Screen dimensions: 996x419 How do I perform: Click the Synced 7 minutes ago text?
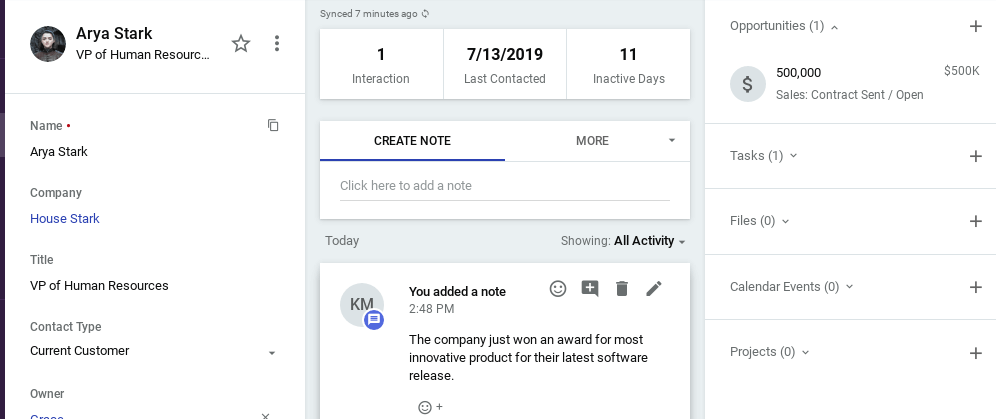click(368, 13)
